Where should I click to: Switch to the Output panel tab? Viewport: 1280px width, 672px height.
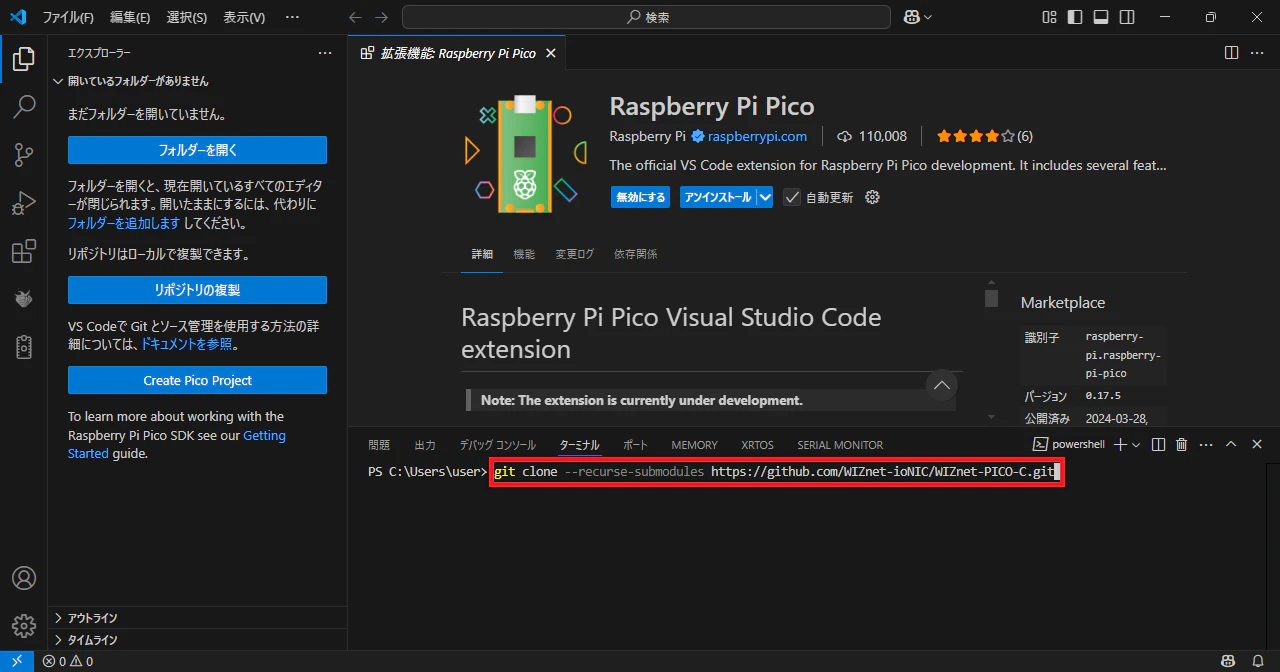coord(425,445)
